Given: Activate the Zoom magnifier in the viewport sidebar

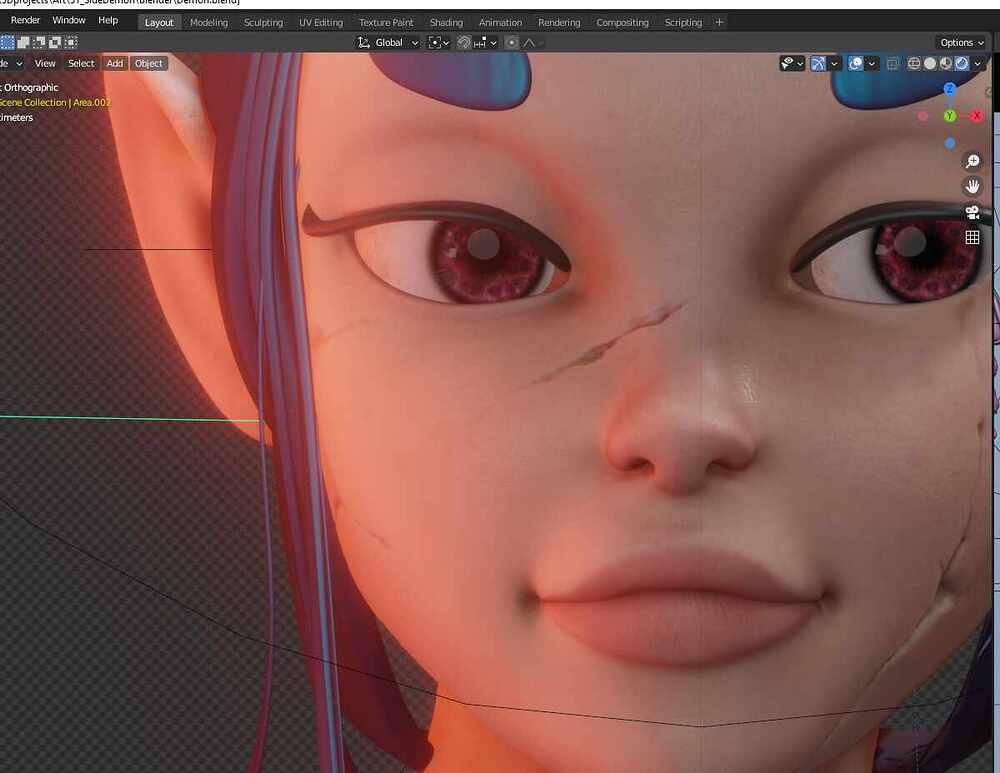Looking at the screenshot, I should click(973, 161).
